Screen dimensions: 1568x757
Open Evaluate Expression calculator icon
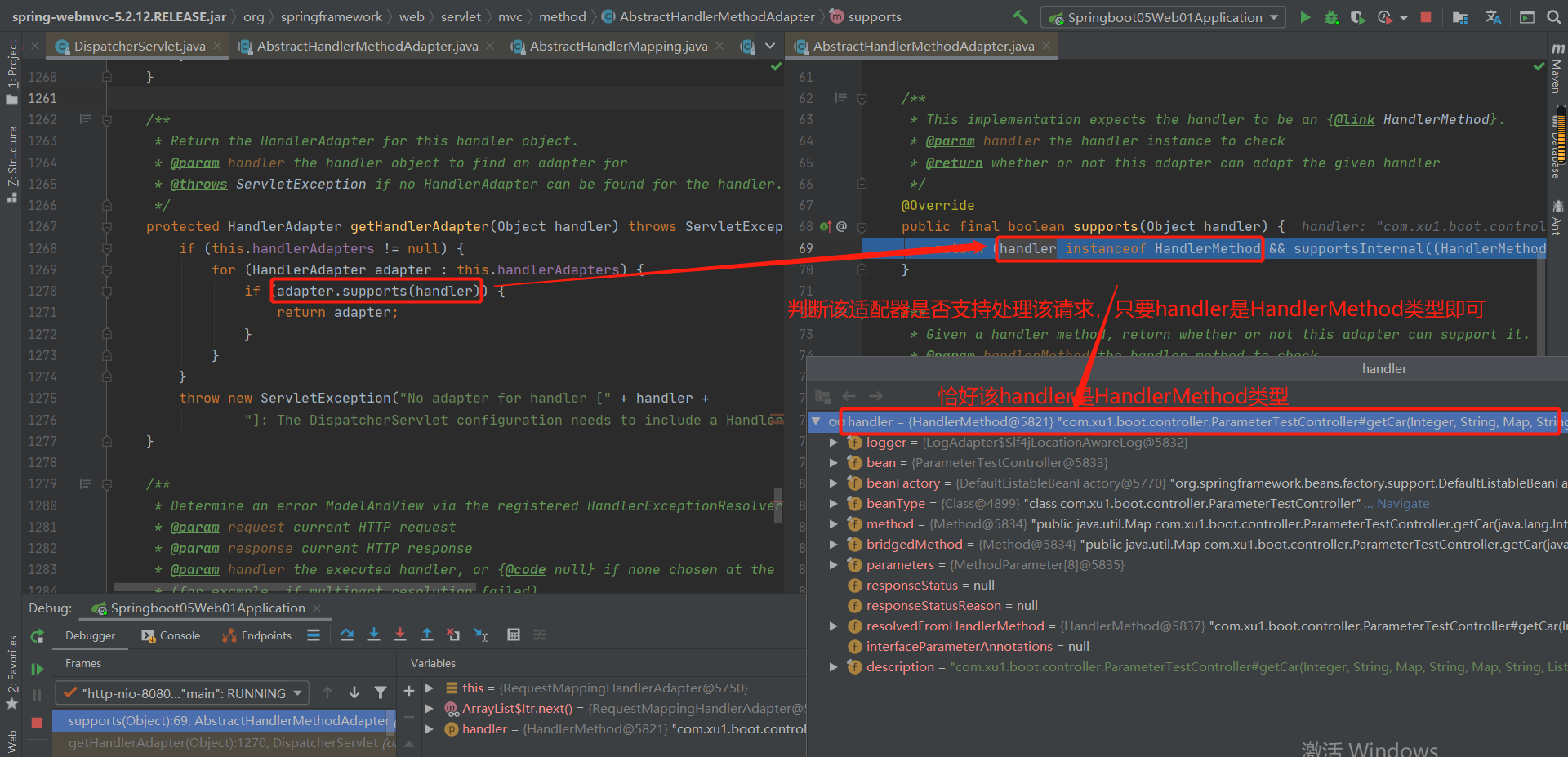[514, 635]
